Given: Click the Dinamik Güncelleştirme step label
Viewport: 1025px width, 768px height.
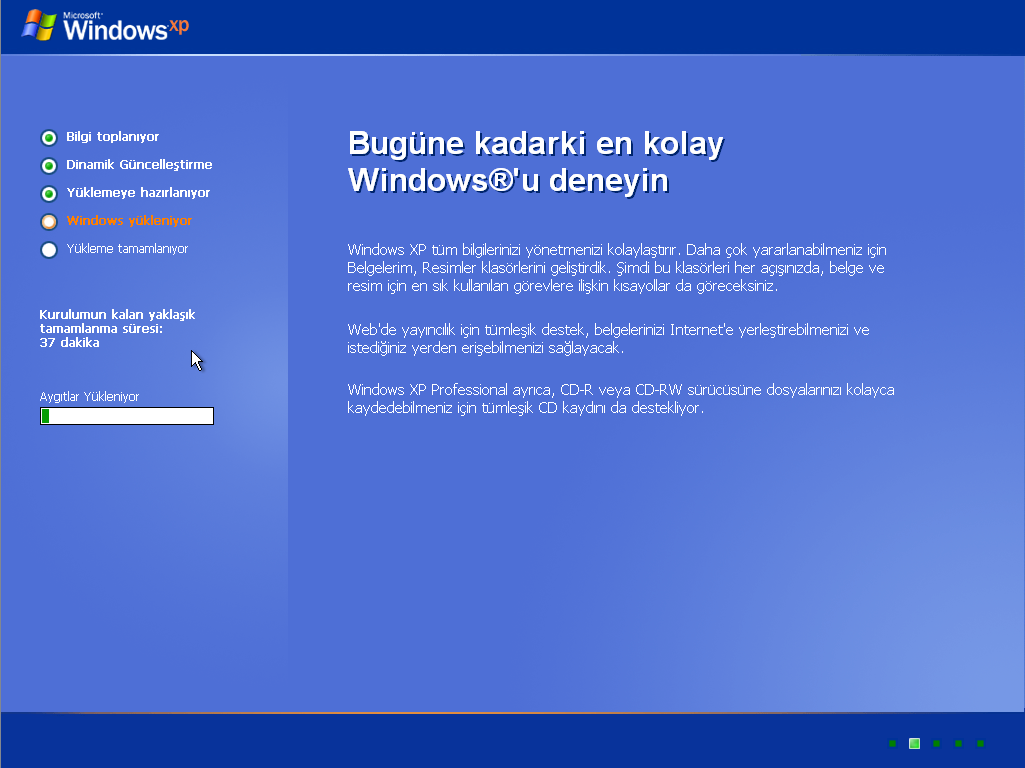Looking at the screenshot, I should click(x=139, y=165).
